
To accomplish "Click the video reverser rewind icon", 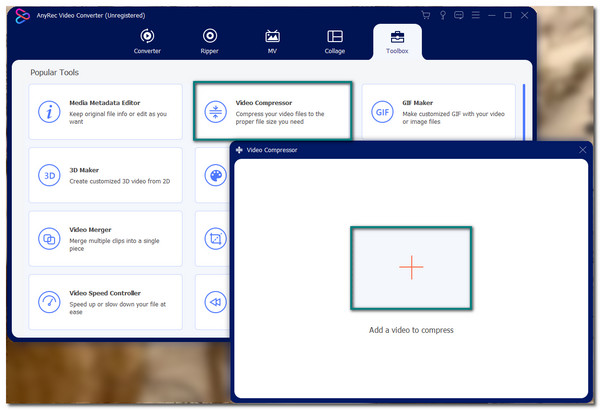I will click(215, 301).
